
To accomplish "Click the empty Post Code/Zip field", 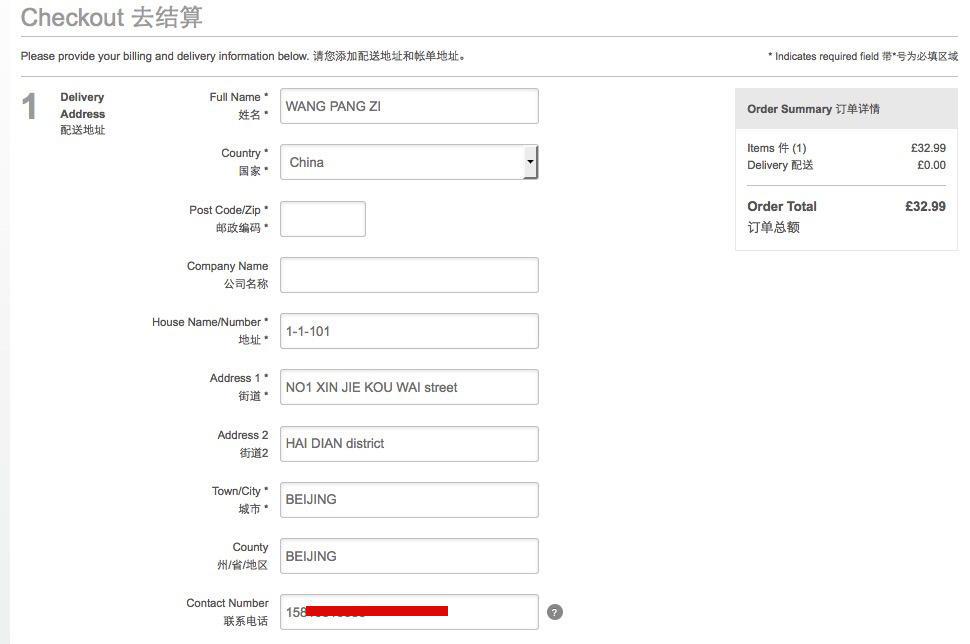I will tap(323, 219).
